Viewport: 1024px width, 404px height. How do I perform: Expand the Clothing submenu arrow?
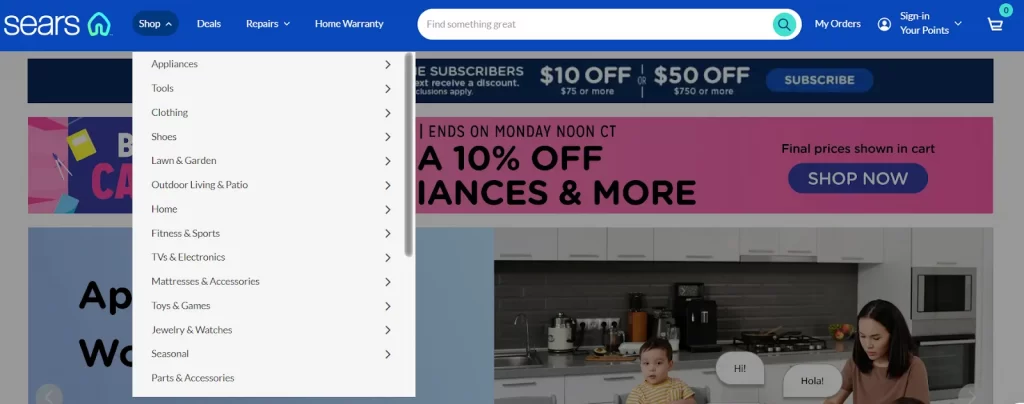click(388, 113)
